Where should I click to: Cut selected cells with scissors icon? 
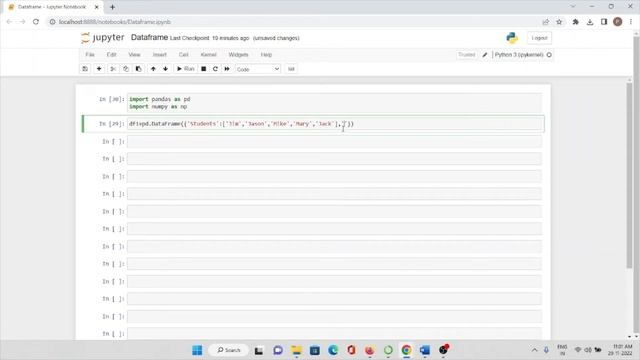pos(113,69)
